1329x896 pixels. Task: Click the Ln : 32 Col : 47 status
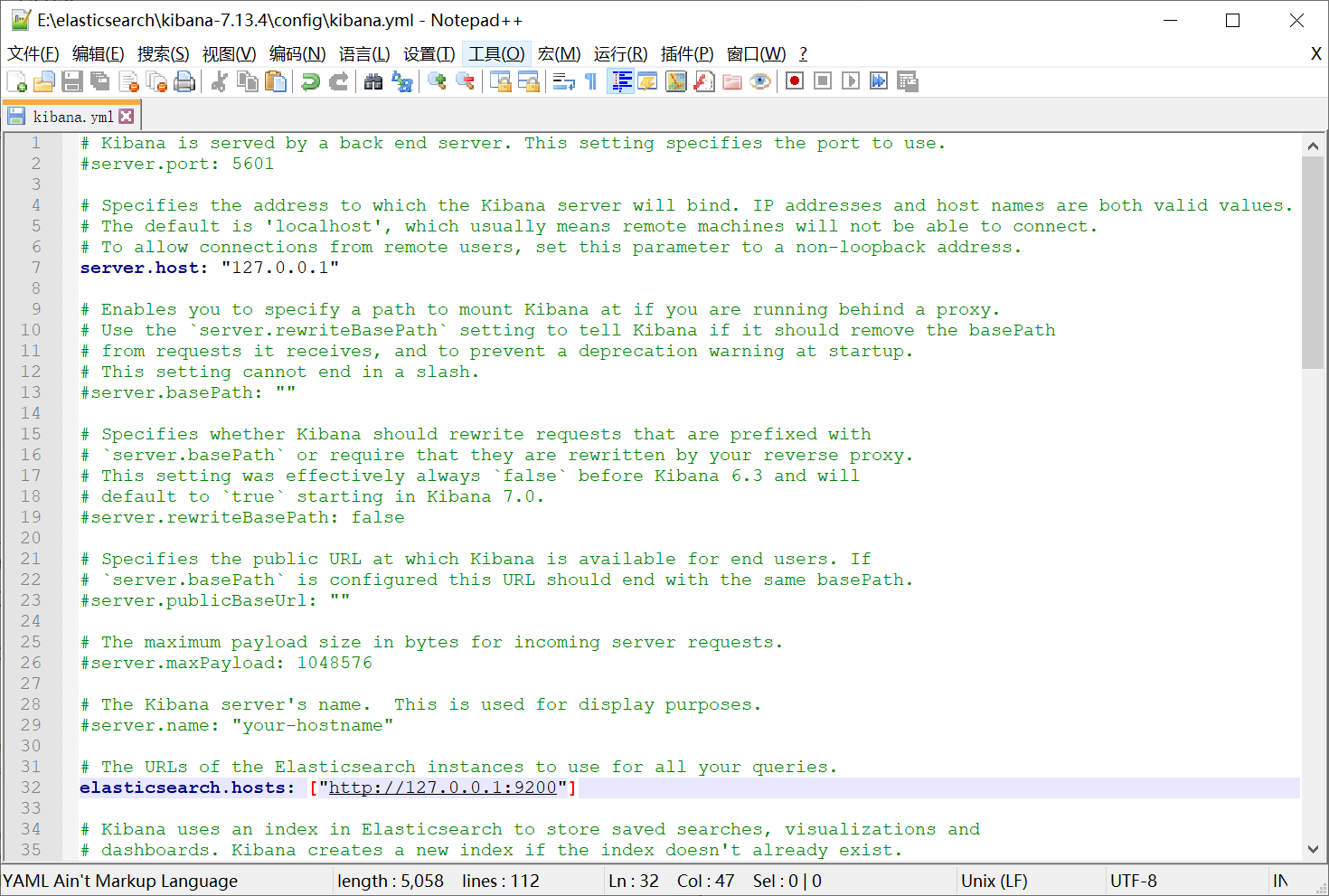[x=671, y=881]
